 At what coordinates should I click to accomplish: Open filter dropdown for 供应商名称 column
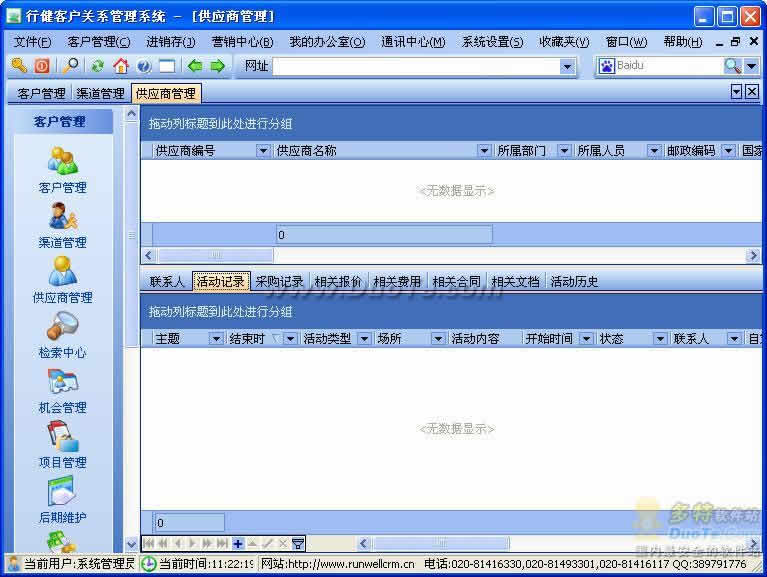pyautogui.click(x=484, y=151)
